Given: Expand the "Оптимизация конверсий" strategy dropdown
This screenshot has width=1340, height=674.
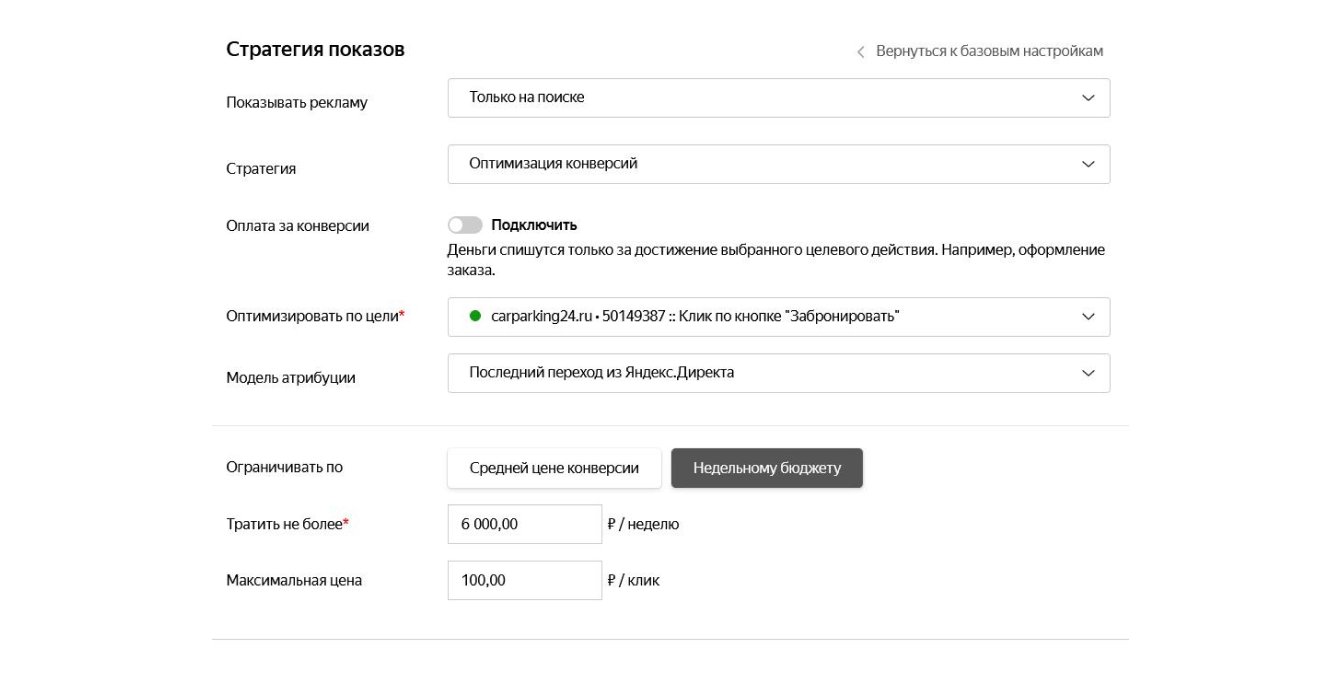Looking at the screenshot, I should (760, 164).
